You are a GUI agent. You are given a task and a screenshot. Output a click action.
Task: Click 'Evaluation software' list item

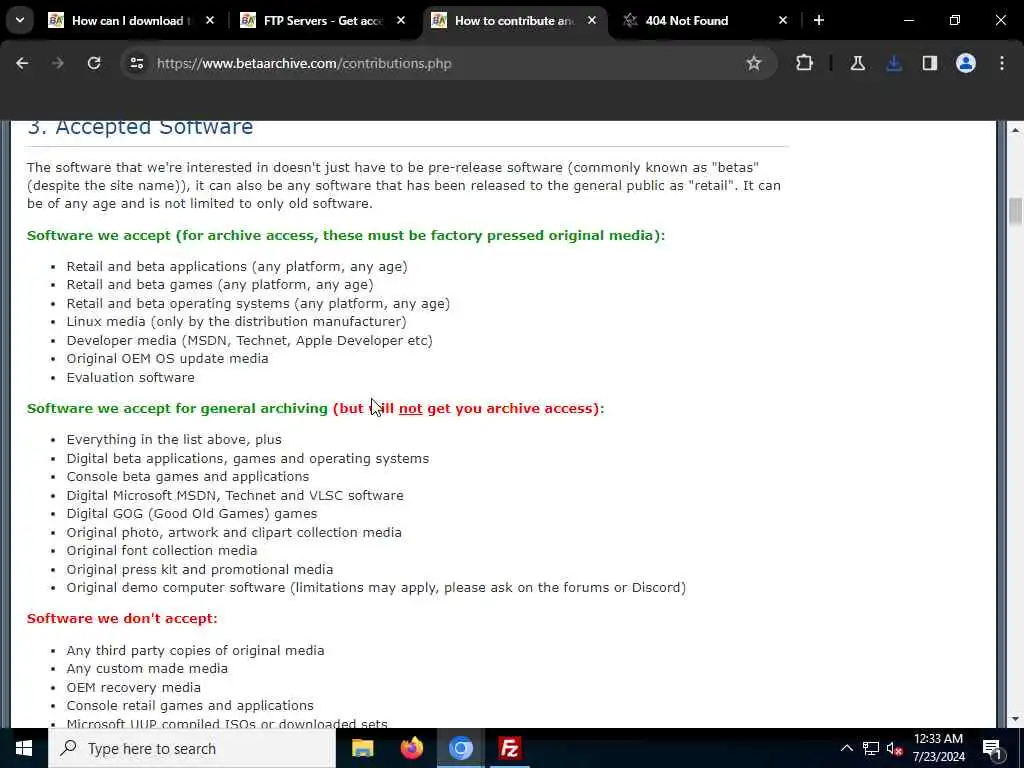point(130,377)
